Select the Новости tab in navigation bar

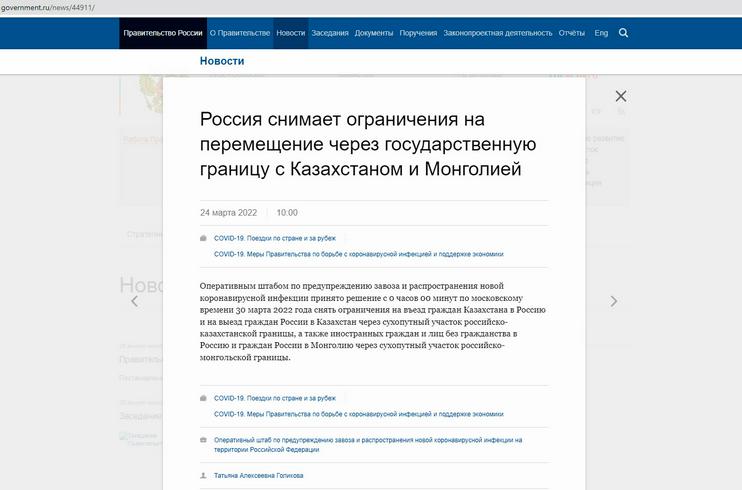(291, 33)
